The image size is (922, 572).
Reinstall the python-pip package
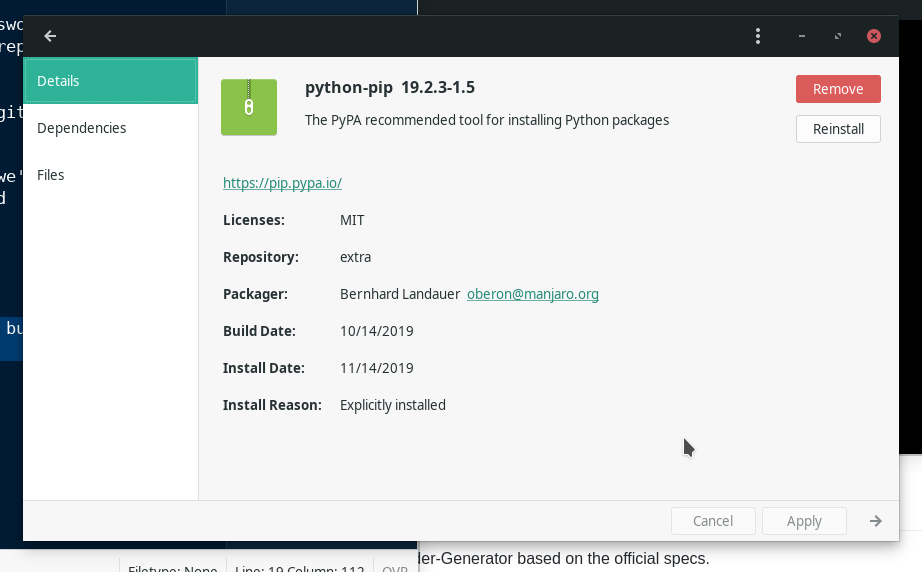coord(838,129)
